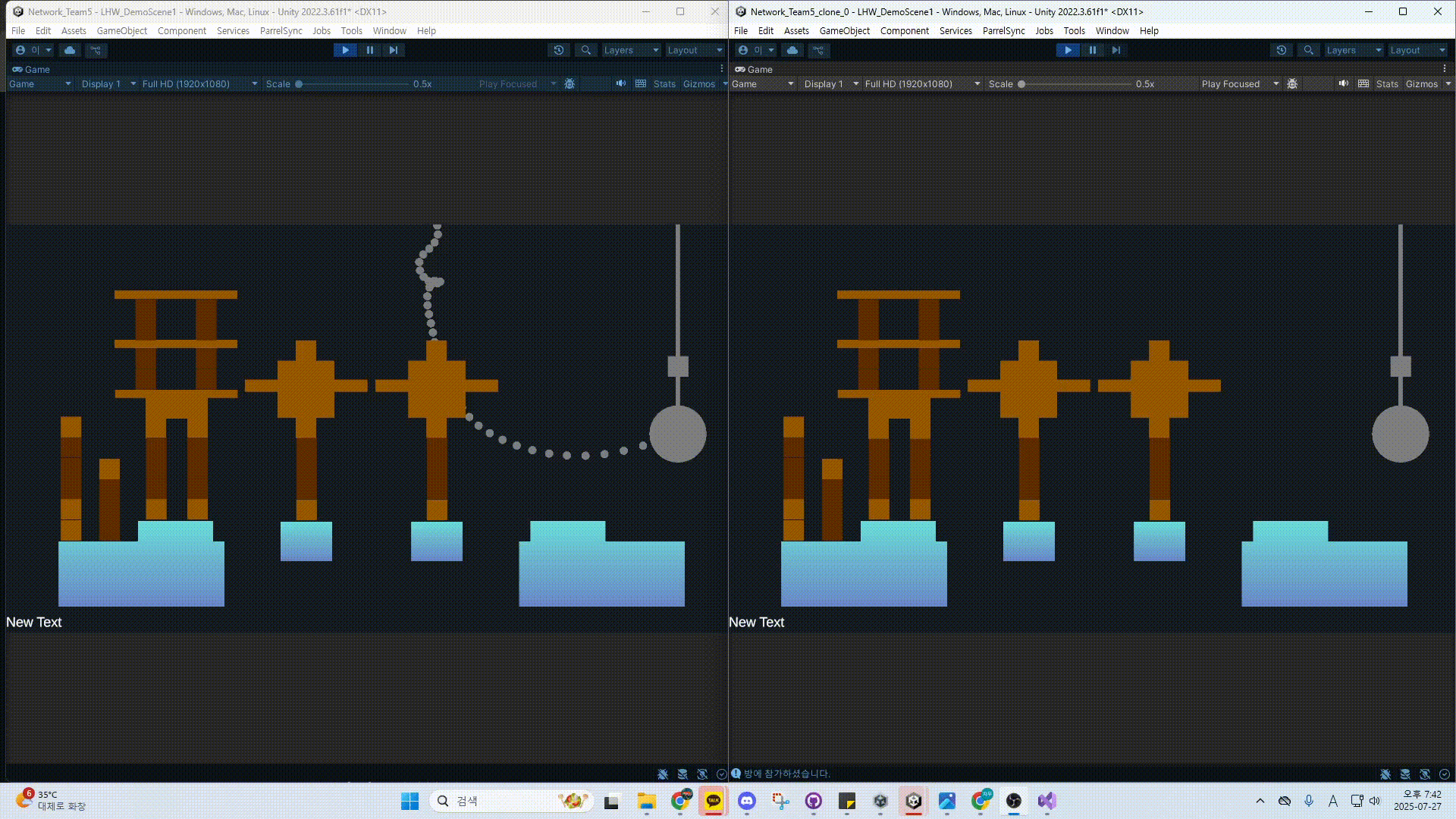Open GameObject menu in the left editor
1456x819 pixels.
122,31
